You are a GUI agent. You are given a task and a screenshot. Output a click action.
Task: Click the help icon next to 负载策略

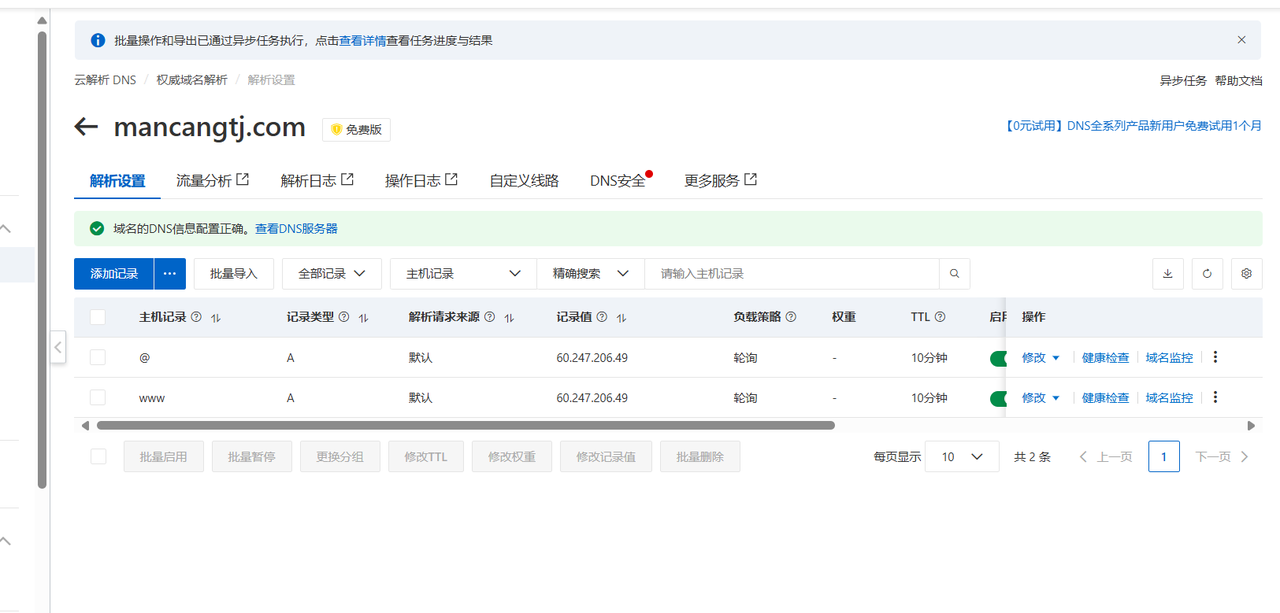(791, 317)
